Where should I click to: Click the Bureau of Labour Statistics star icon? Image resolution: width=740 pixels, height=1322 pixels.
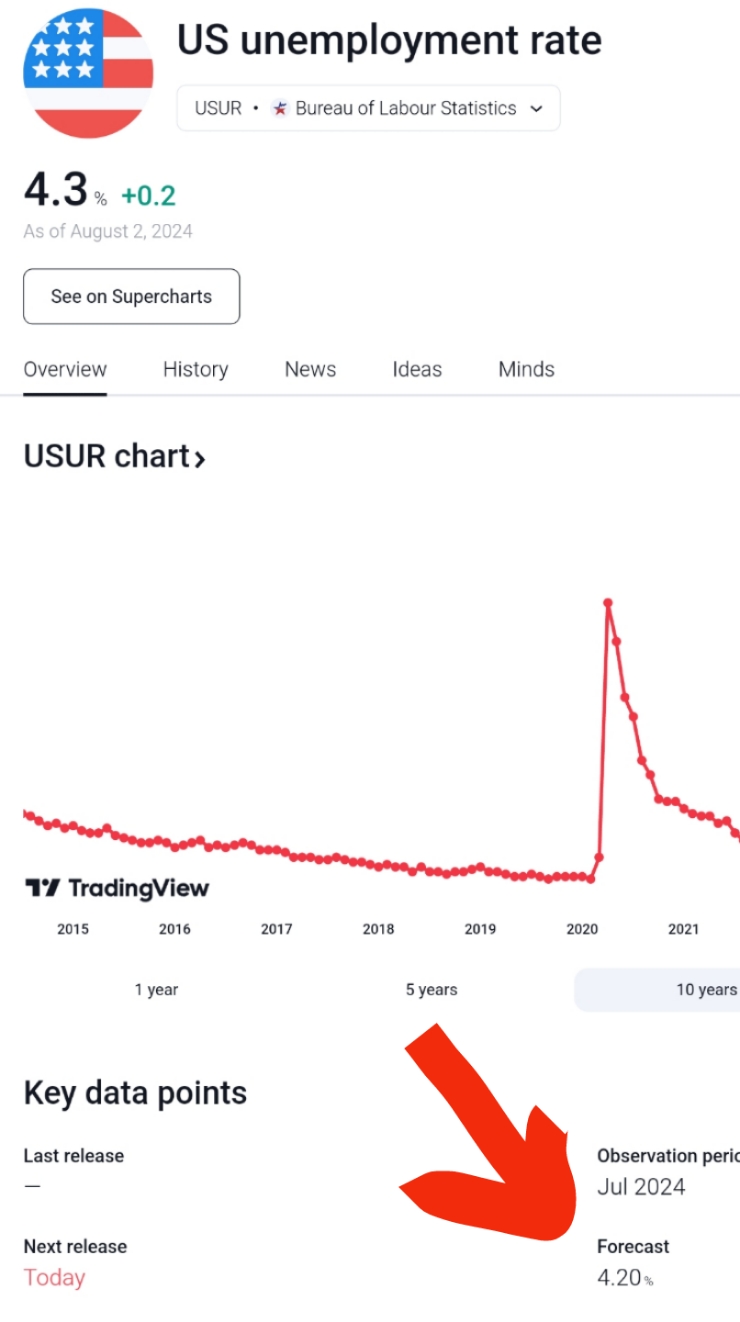tap(280, 108)
